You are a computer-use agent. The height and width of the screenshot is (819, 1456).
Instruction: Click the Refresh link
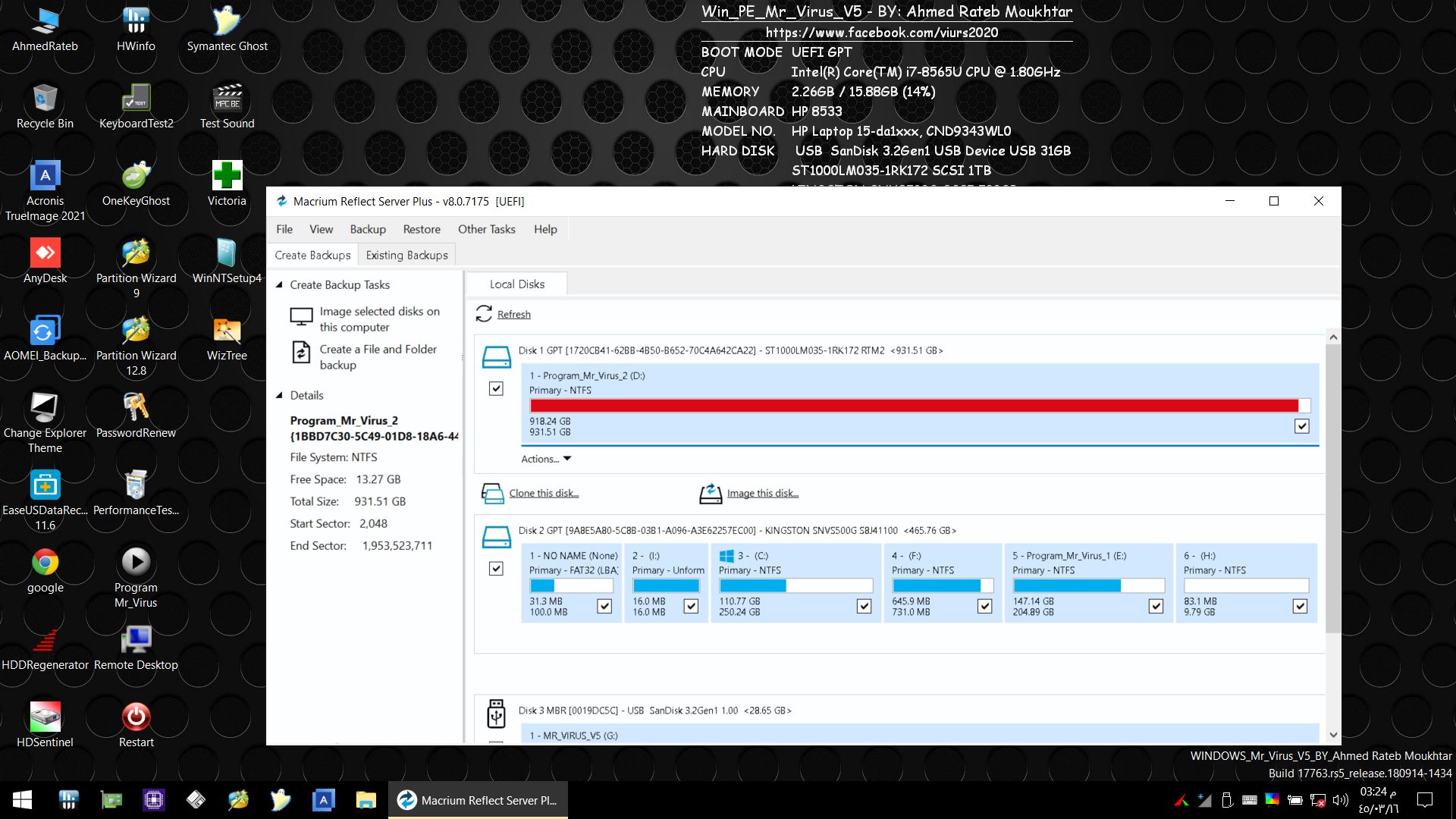pos(513,314)
